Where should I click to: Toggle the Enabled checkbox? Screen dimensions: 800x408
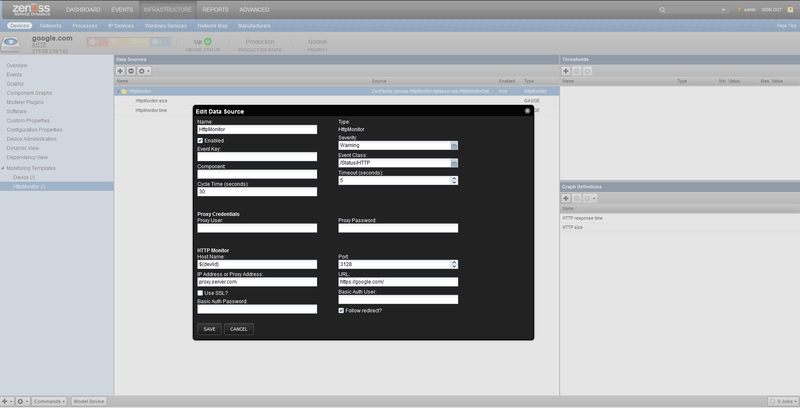[x=200, y=140]
